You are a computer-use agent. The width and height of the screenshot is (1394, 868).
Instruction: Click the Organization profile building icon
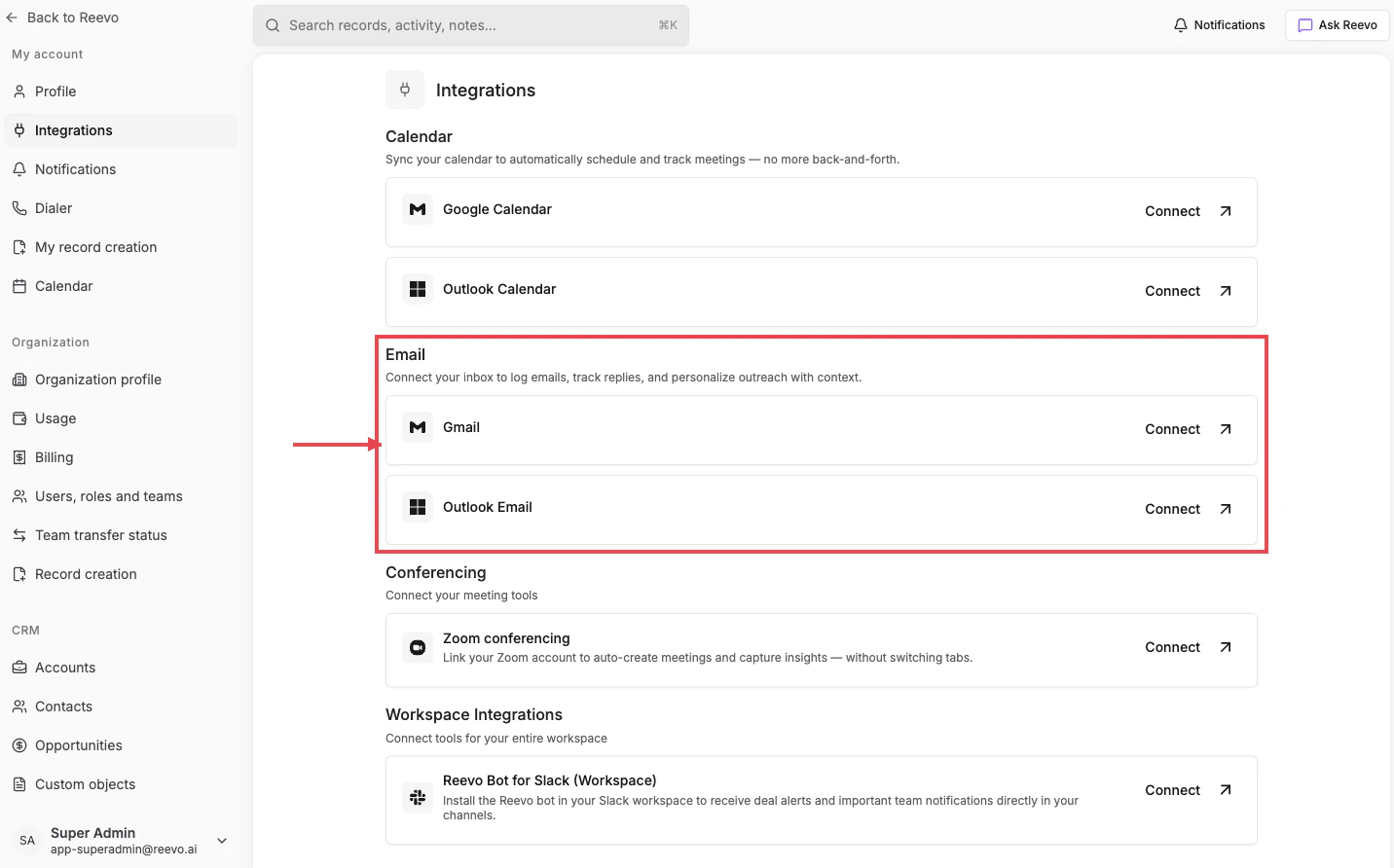19,380
